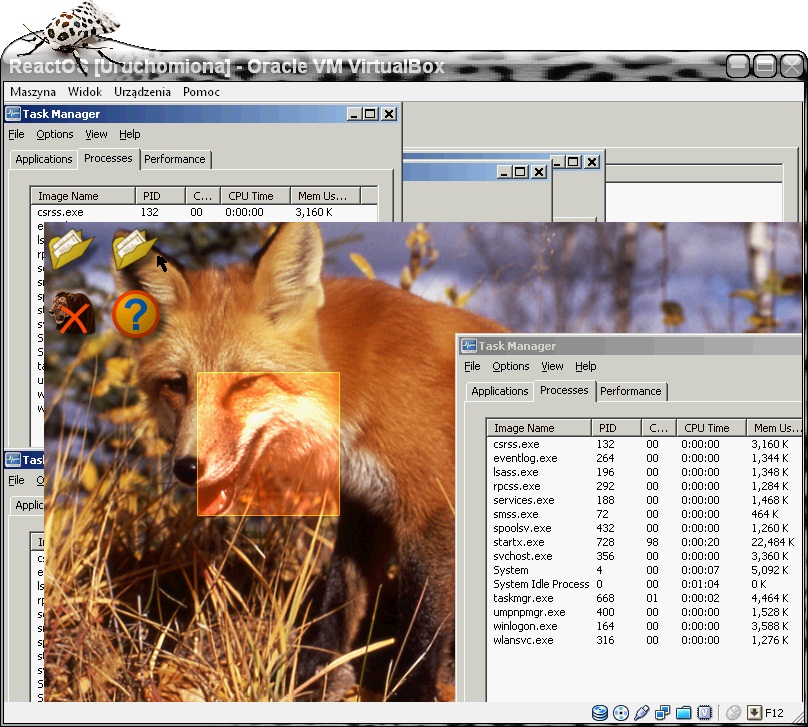This screenshot has width=808, height=727.
Task: Click the bear icon with red X
Action: pyautogui.click(x=72, y=313)
